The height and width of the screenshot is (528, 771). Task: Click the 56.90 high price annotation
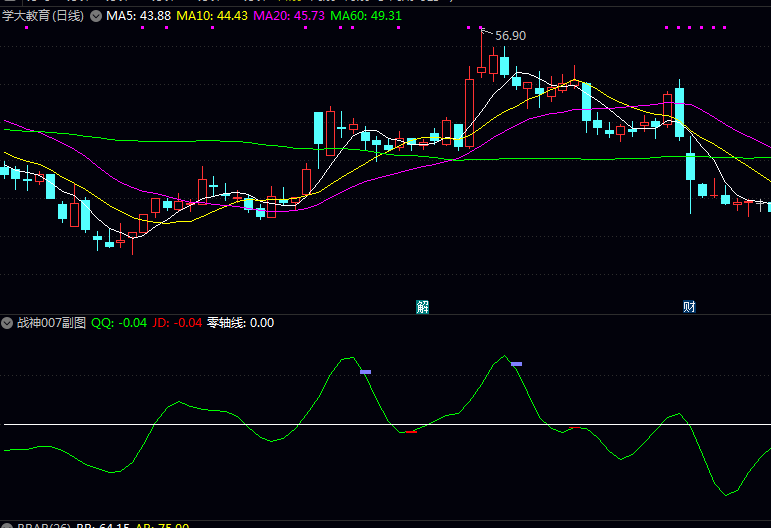[x=510, y=36]
